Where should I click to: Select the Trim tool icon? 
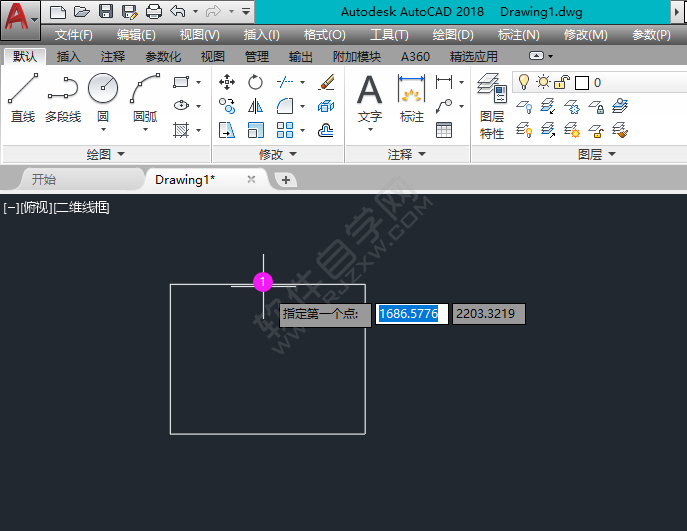coord(285,82)
